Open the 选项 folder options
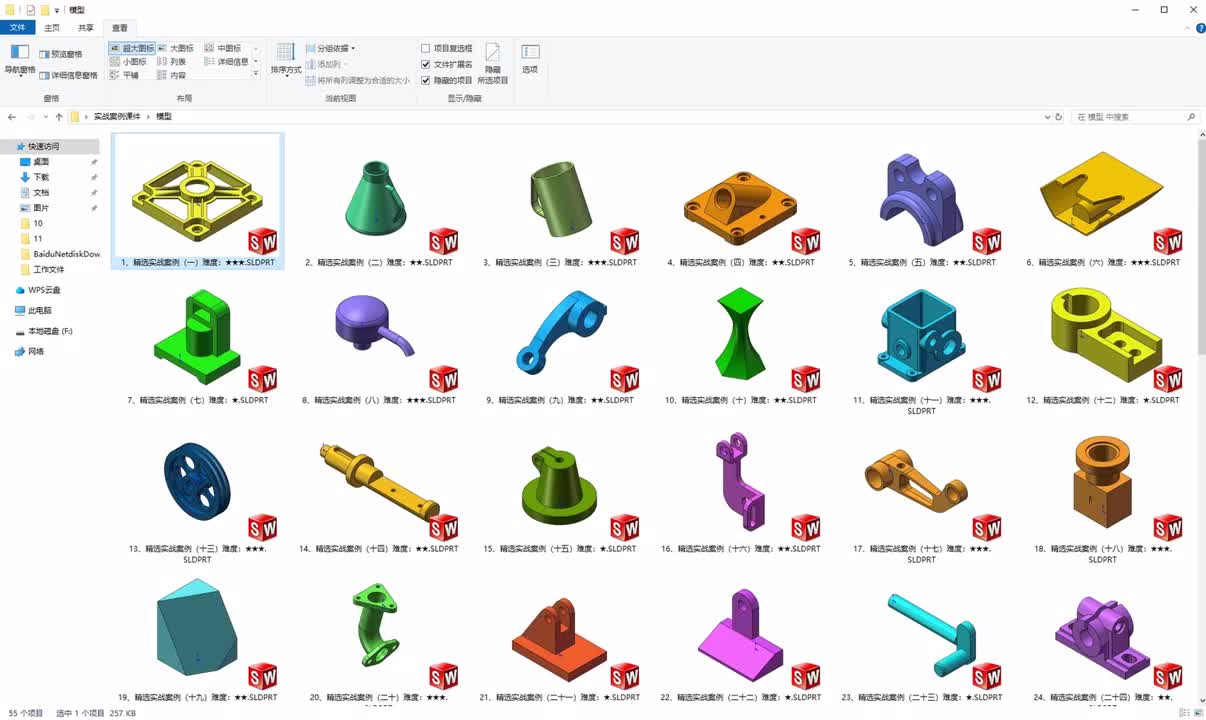This screenshot has height=720, width=1206. point(530,59)
